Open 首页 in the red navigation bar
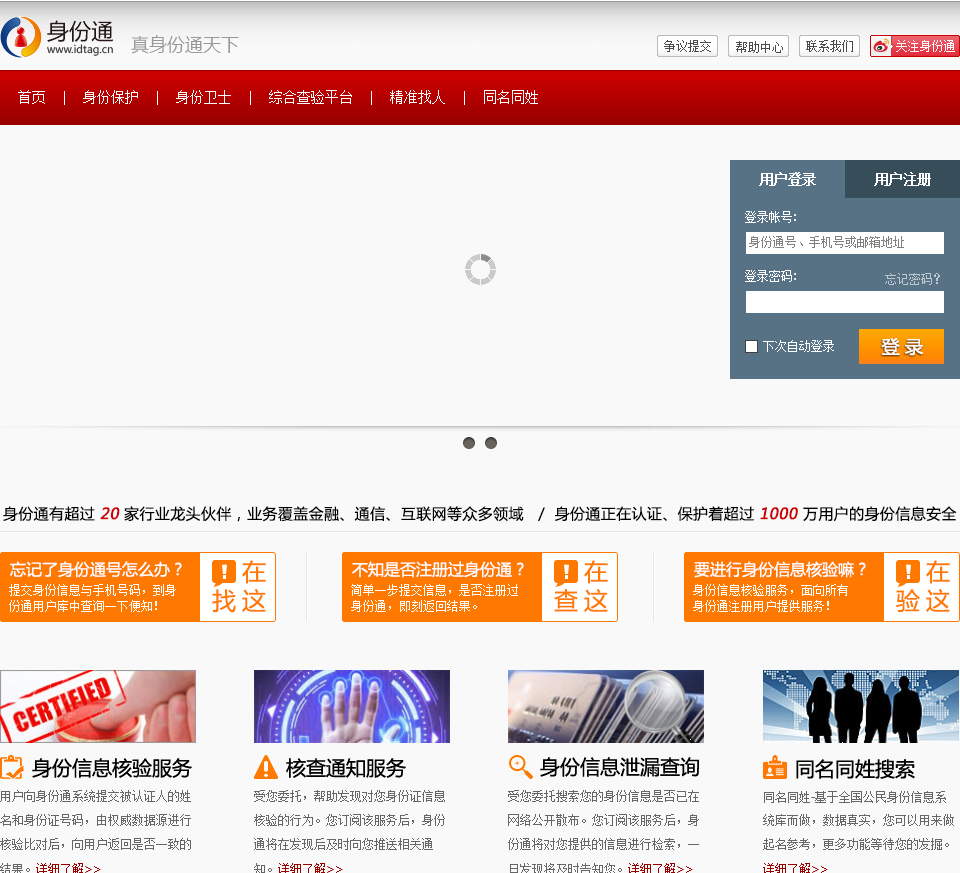Image resolution: width=960 pixels, height=873 pixels. pyautogui.click(x=32, y=97)
